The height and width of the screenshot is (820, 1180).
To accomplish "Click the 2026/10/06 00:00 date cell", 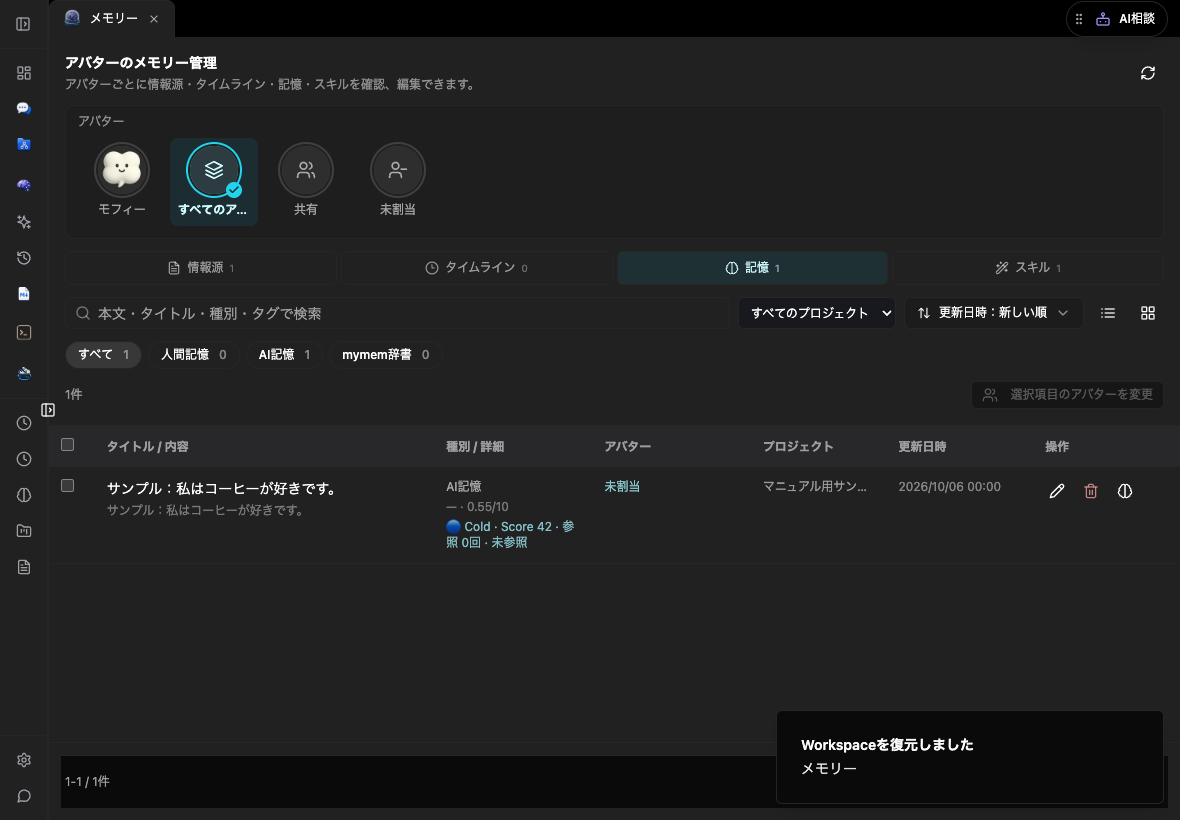I will (x=950, y=487).
